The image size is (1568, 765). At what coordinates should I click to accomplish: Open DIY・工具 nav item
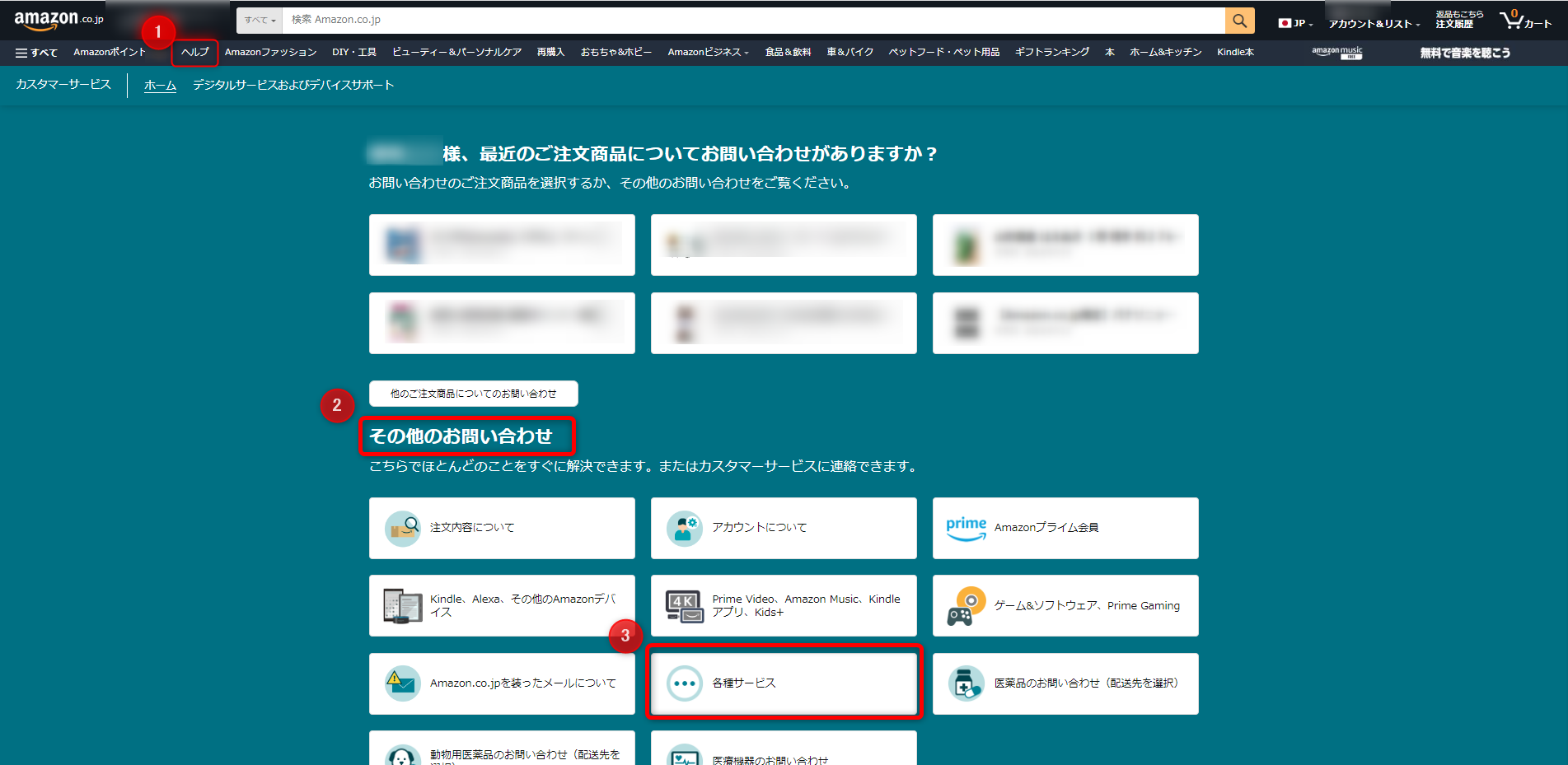click(x=354, y=53)
